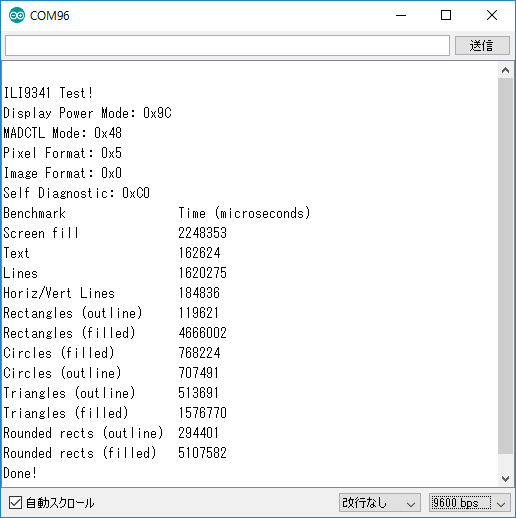Click Screen fill value 2248353

(x=203, y=233)
